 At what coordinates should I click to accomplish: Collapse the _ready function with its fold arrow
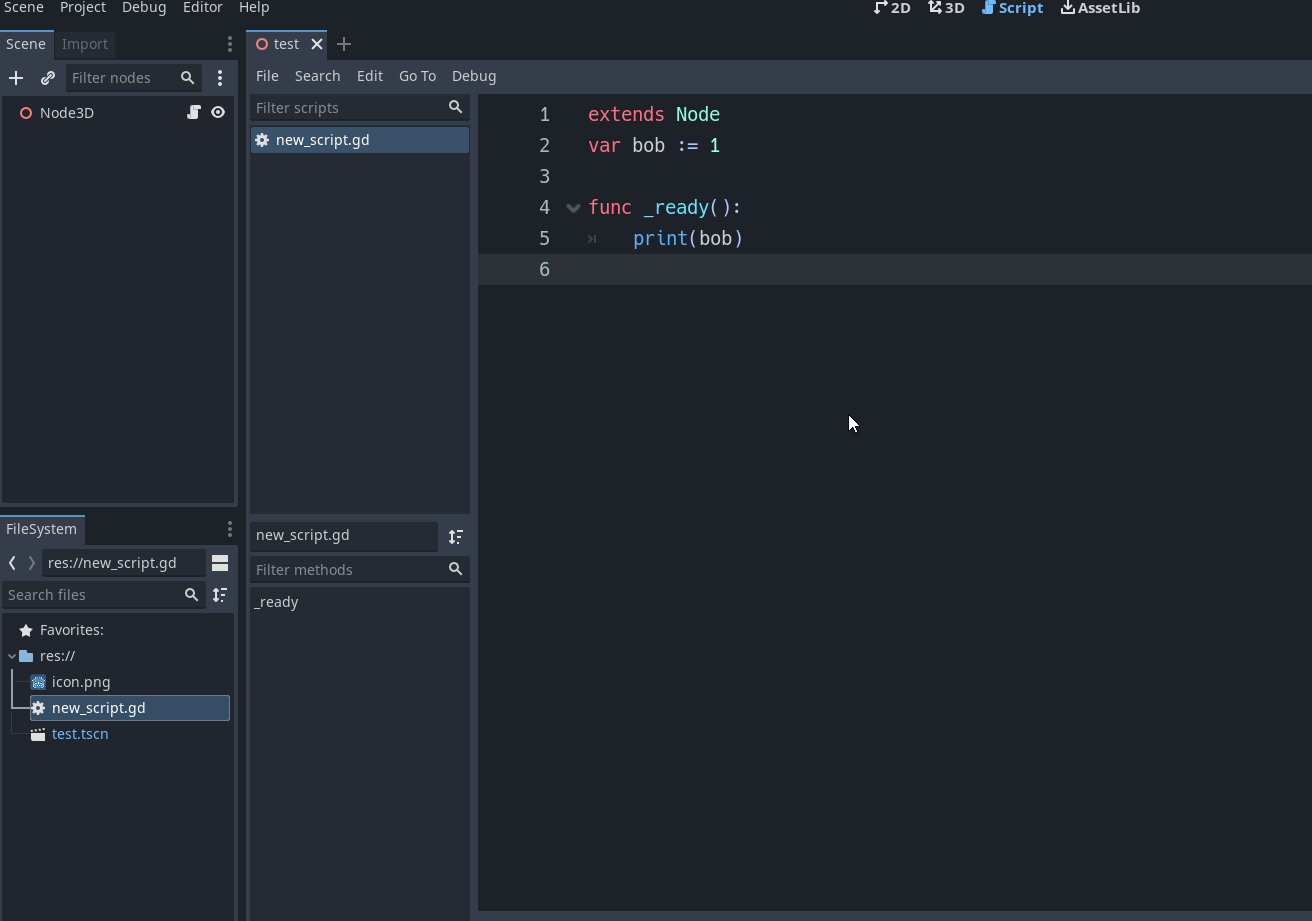coord(572,207)
